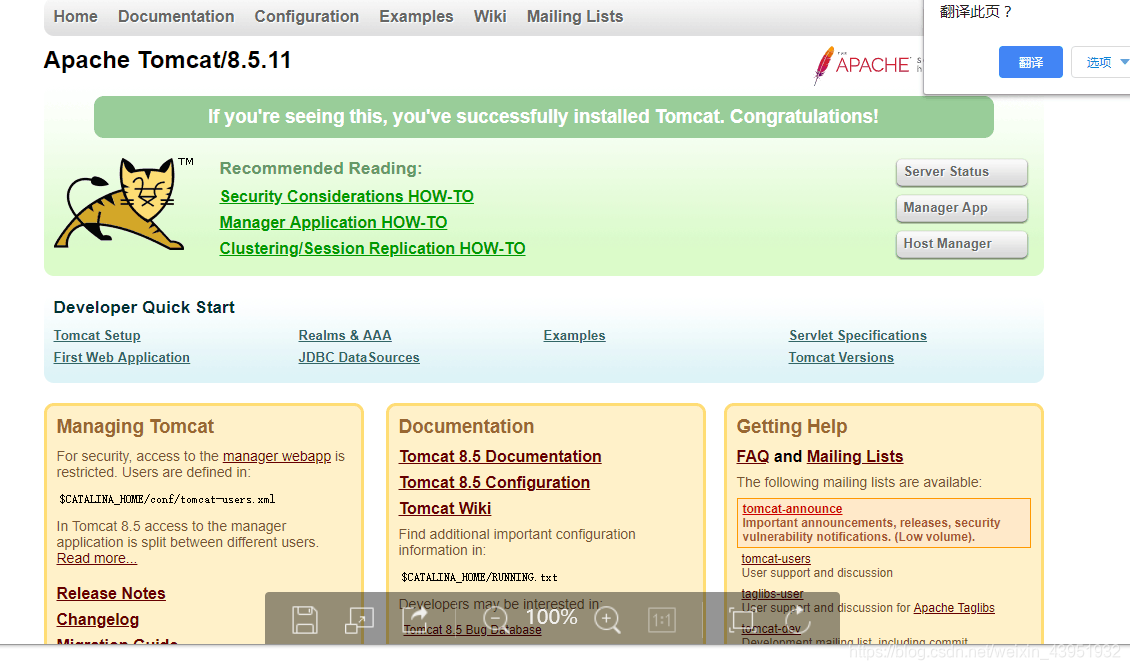Open the Tomcat Setup link
The width and height of the screenshot is (1130, 670).
pyautogui.click(x=97, y=336)
